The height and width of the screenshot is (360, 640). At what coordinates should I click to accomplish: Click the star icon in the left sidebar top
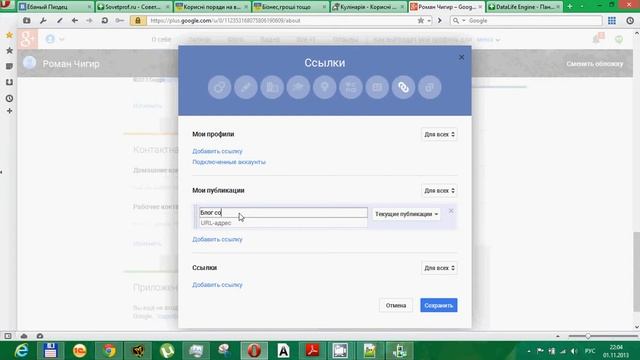pyautogui.click(x=9, y=36)
